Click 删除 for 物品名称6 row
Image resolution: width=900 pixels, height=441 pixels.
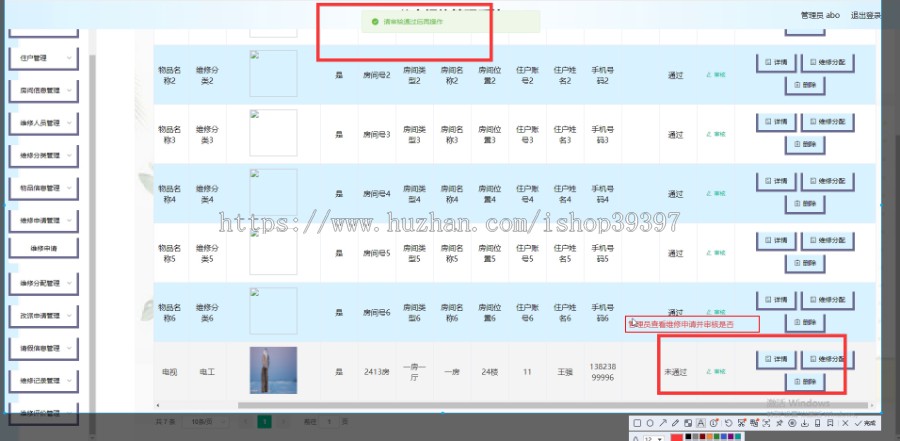[x=805, y=323]
